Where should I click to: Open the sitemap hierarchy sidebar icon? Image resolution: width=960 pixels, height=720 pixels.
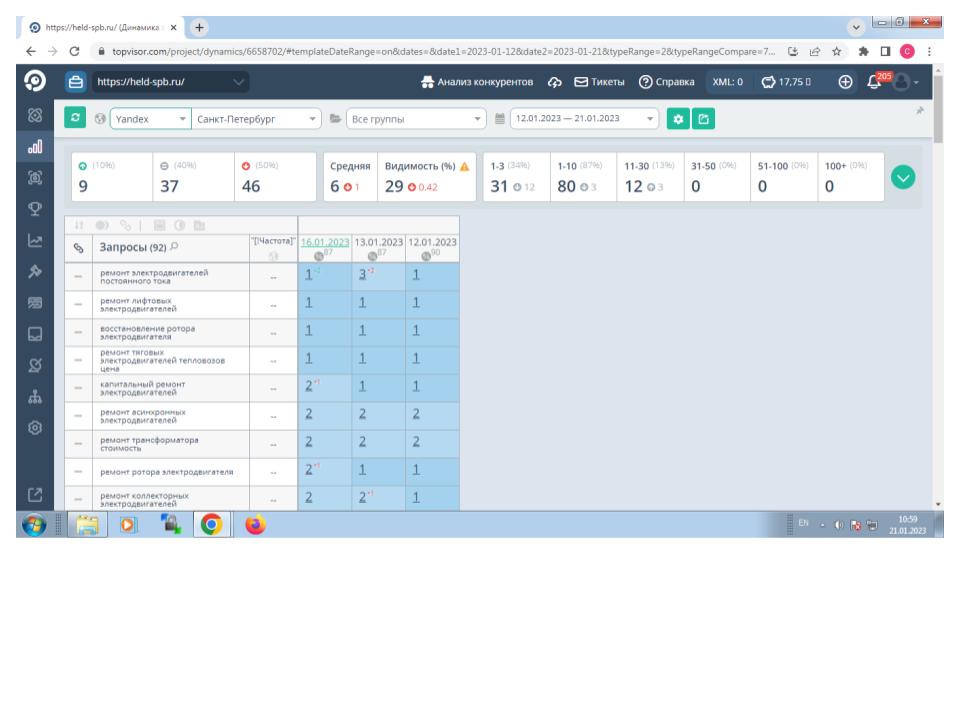coord(35,397)
